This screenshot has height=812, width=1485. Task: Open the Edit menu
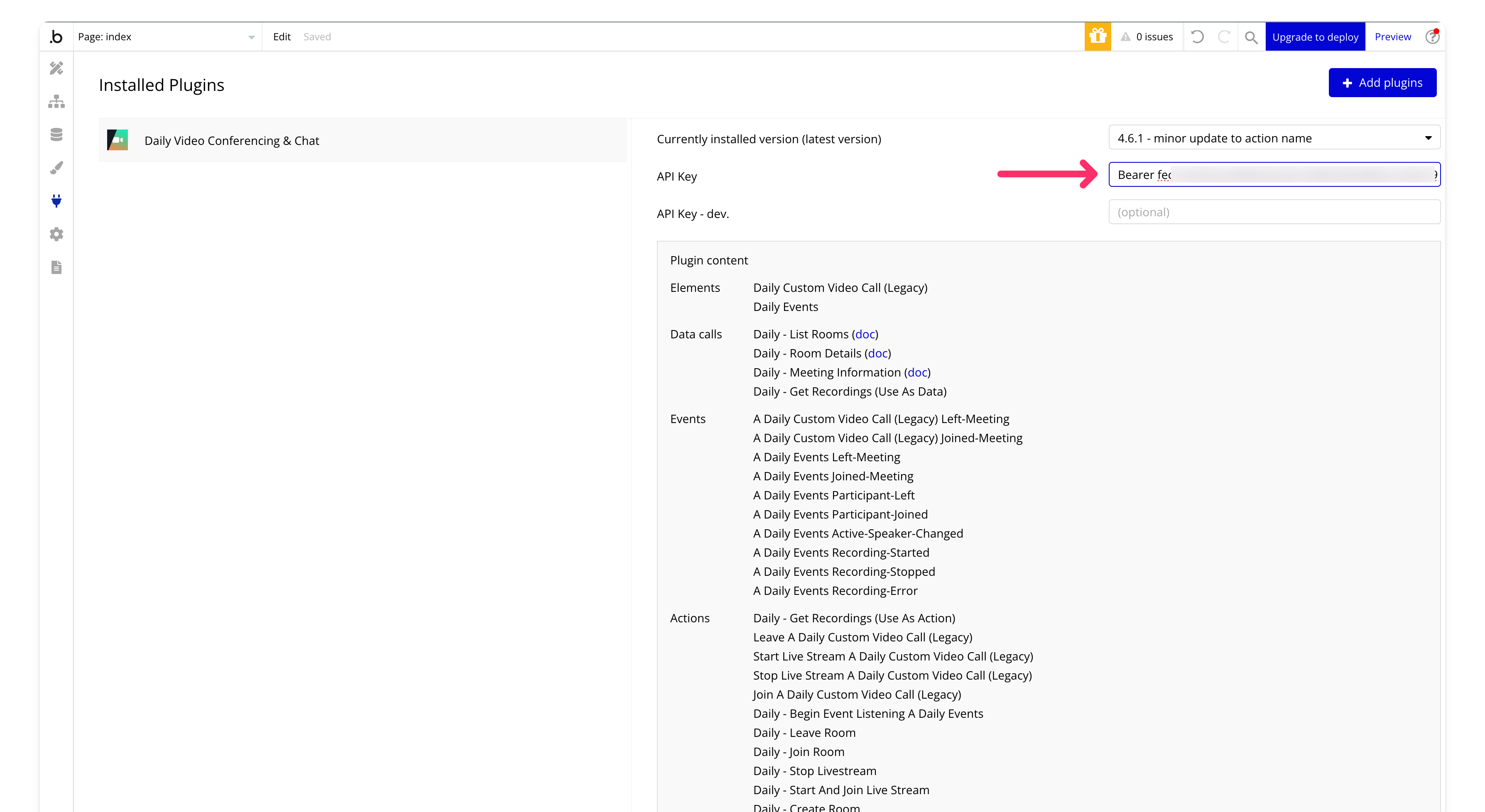point(281,37)
